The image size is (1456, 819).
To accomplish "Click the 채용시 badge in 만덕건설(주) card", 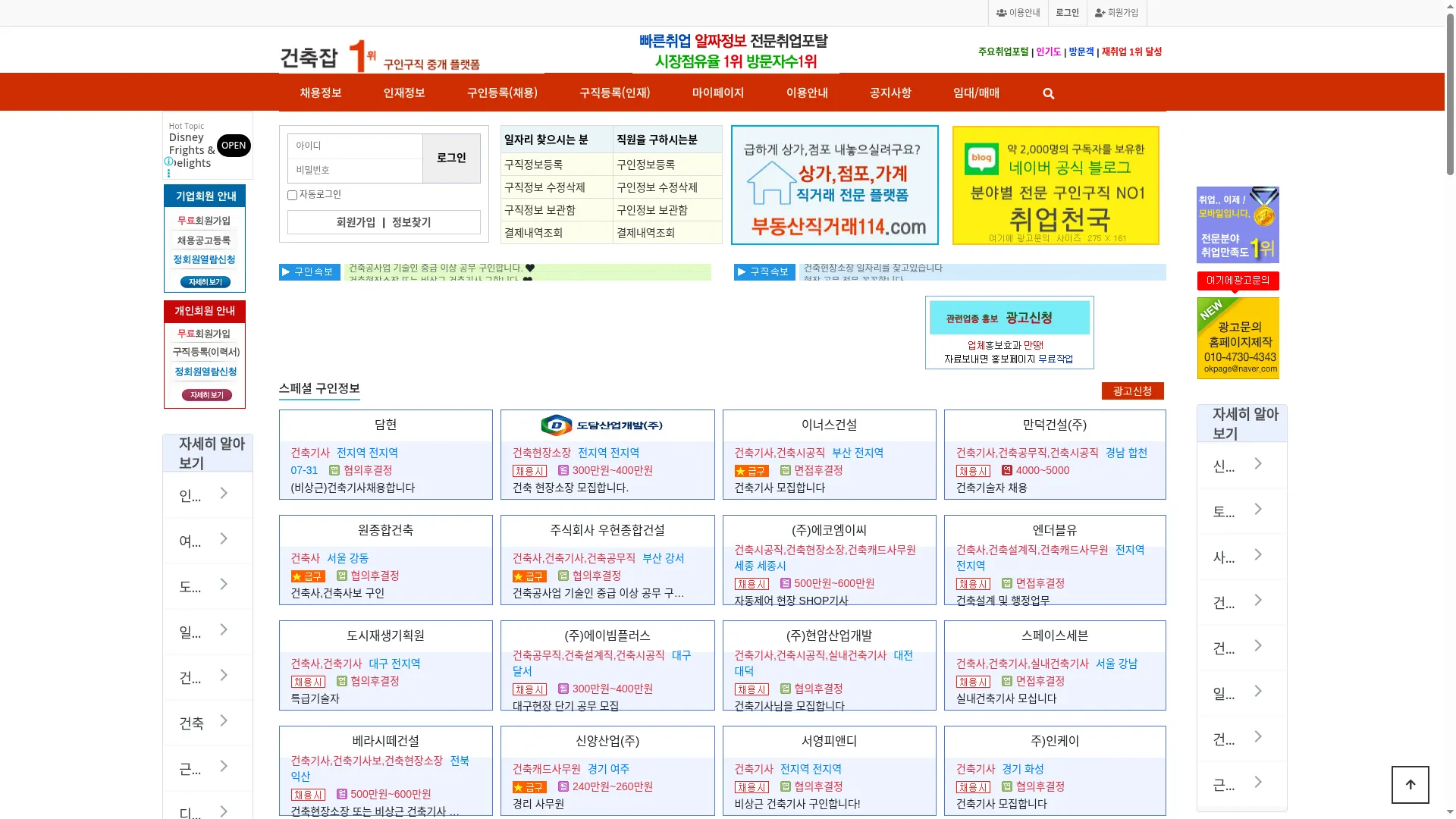I will [x=973, y=471].
